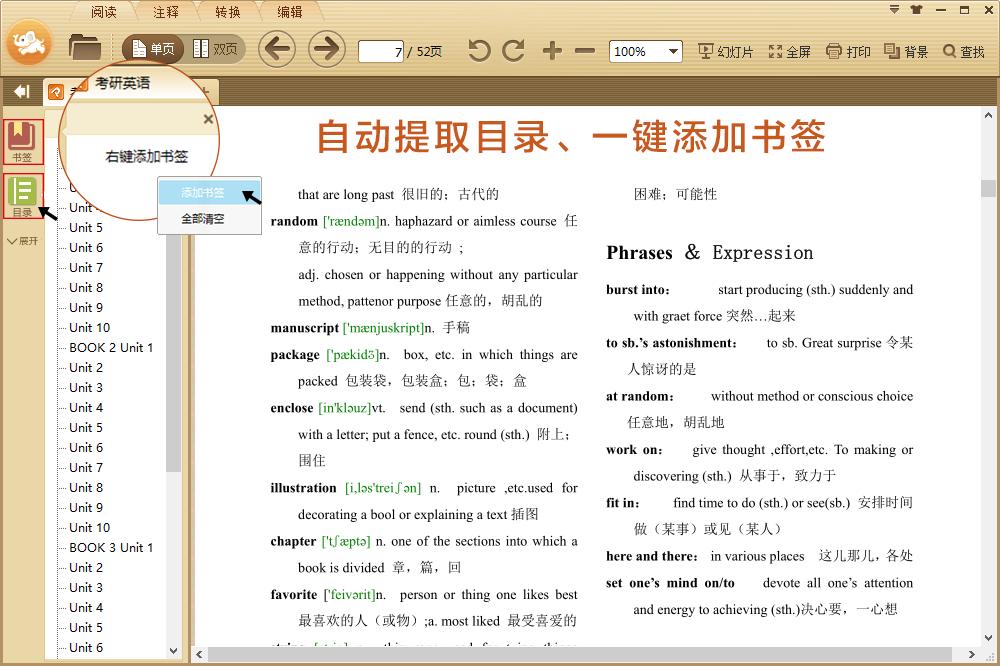Click the document tab icon
Viewport: 1000px width, 666px height.
pyautogui.click(x=56, y=92)
